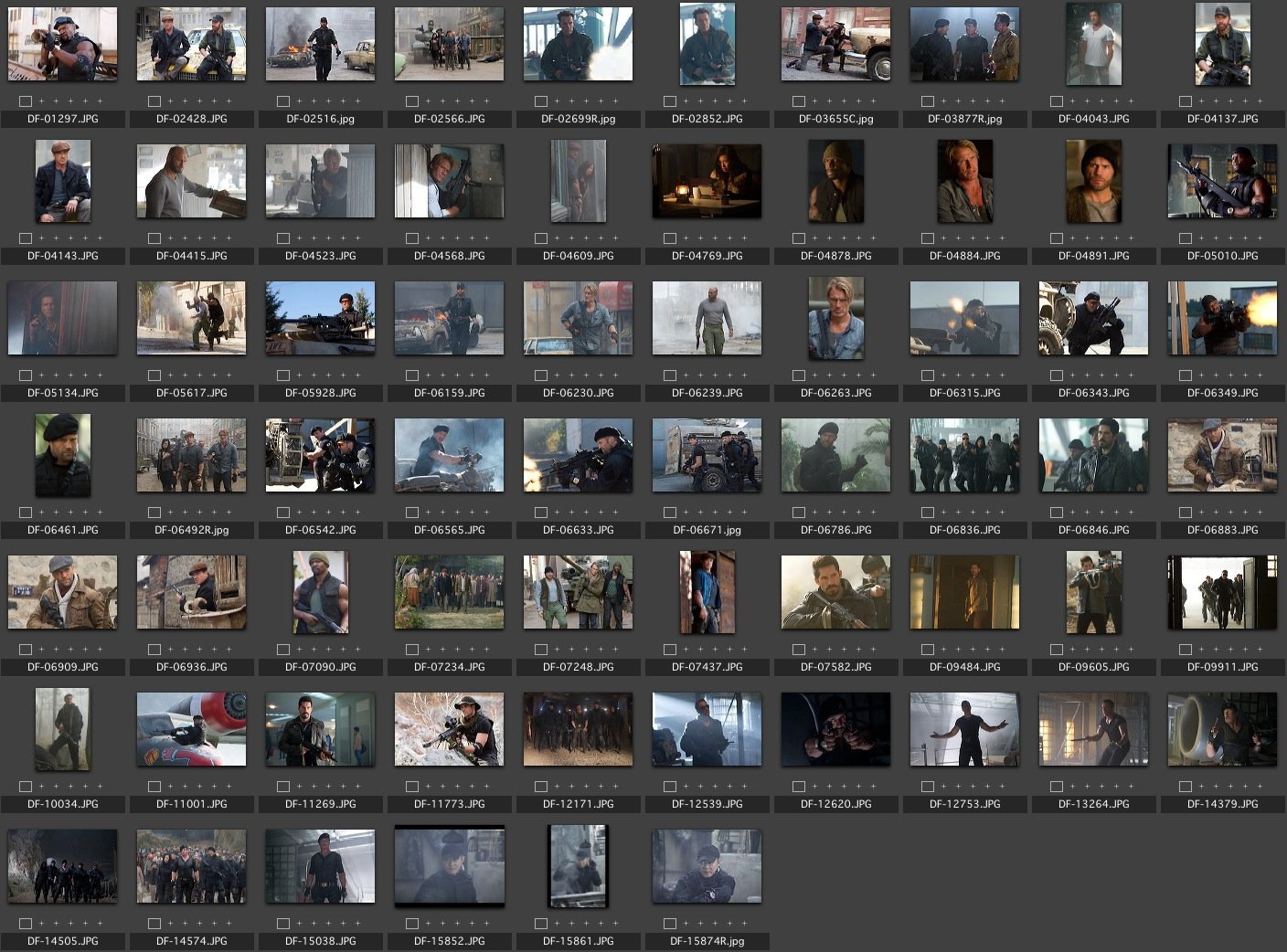Tick the checkbox for DF-14505.JPG

[26, 924]
